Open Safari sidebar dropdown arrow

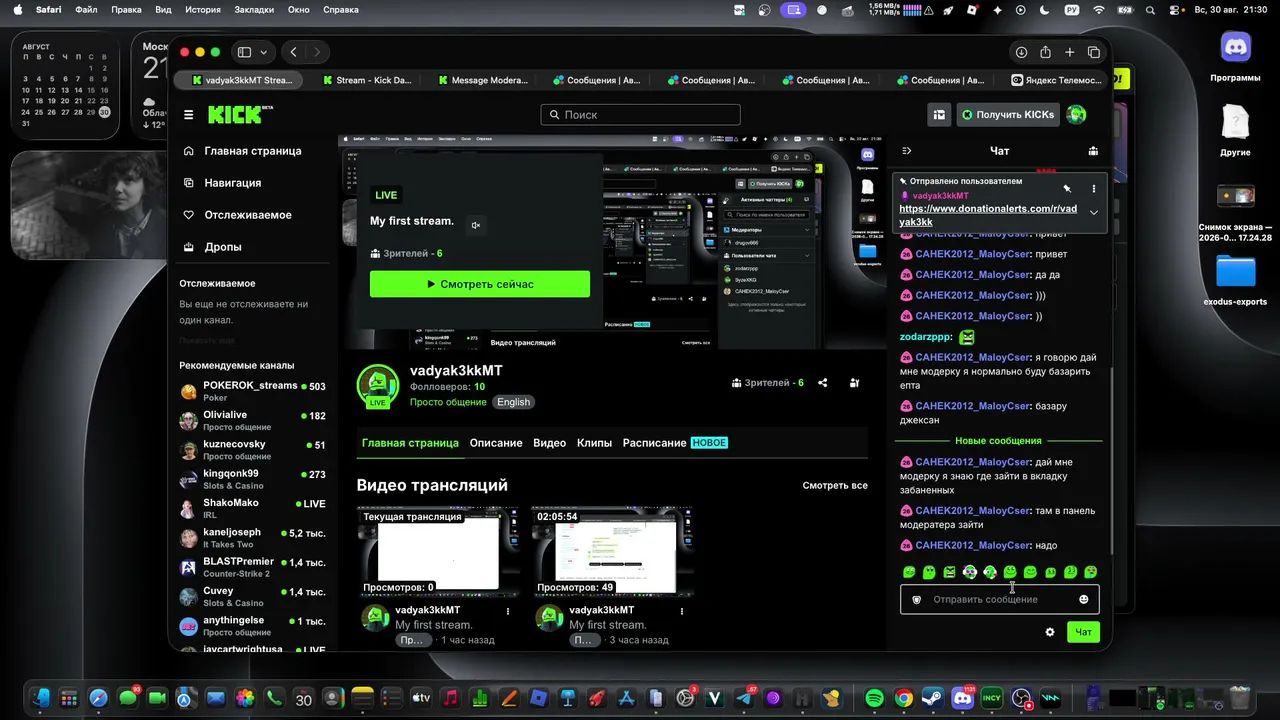click(x=264, y=52)
